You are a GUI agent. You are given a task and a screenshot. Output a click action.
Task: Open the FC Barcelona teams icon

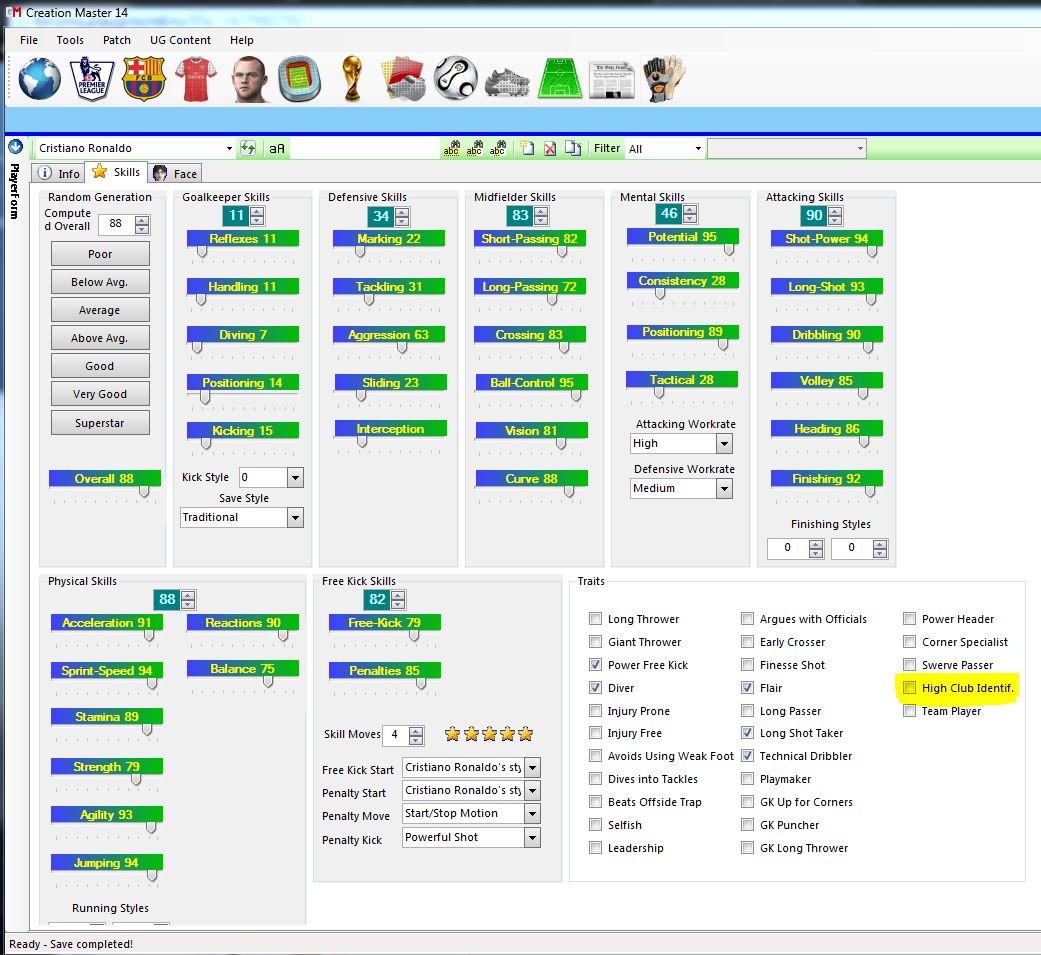[x=143, y=78]
